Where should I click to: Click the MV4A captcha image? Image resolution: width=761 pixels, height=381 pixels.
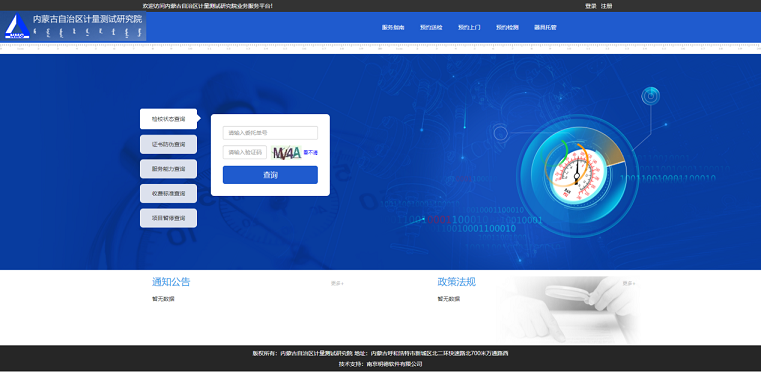click(286, 153)
